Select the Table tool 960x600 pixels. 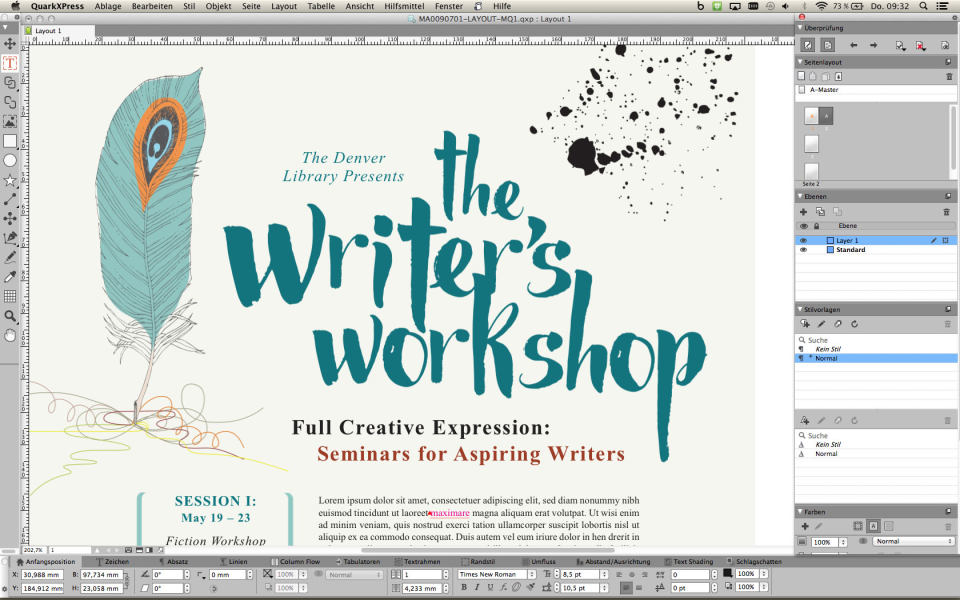(x=10, y=296)
